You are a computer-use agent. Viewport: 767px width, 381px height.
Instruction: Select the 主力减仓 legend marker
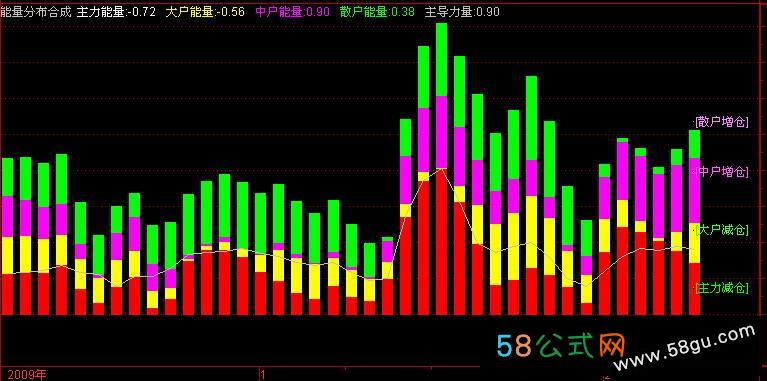(722, 288)
